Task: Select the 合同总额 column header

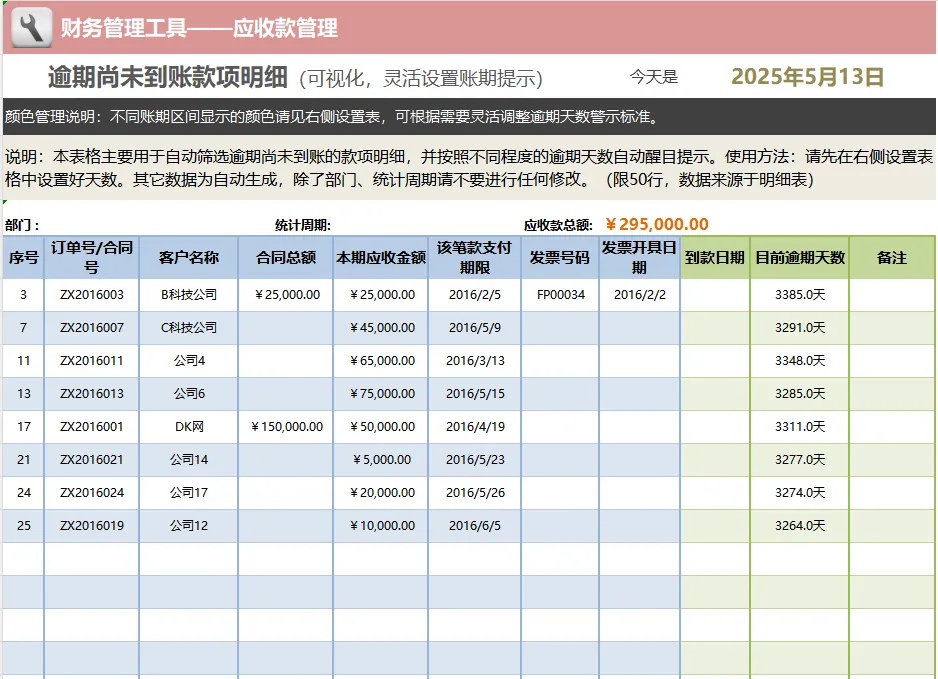Action: pos(286,258)
